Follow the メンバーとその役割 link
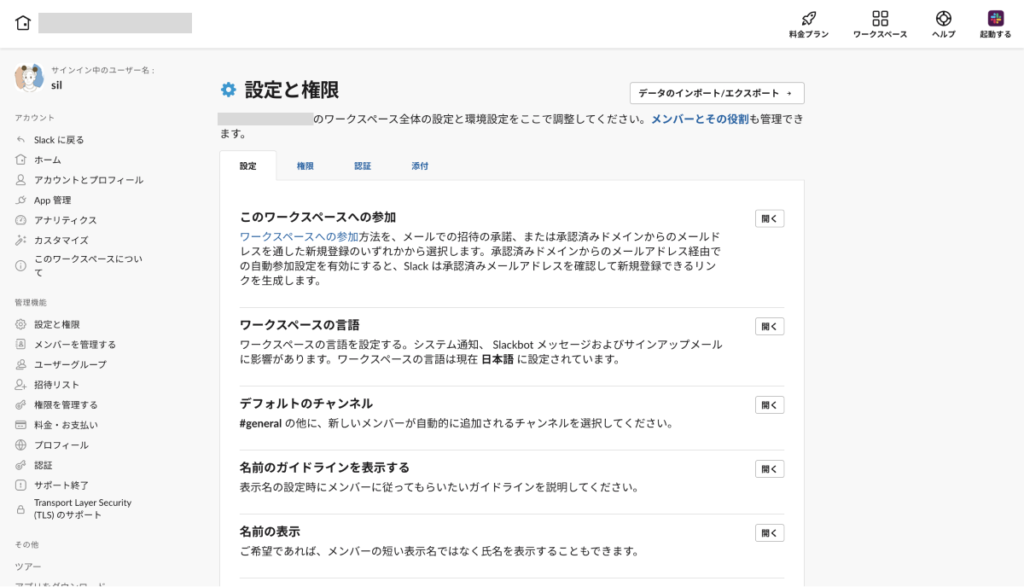This screenshot has height=587, width=1024. (699, 119)
